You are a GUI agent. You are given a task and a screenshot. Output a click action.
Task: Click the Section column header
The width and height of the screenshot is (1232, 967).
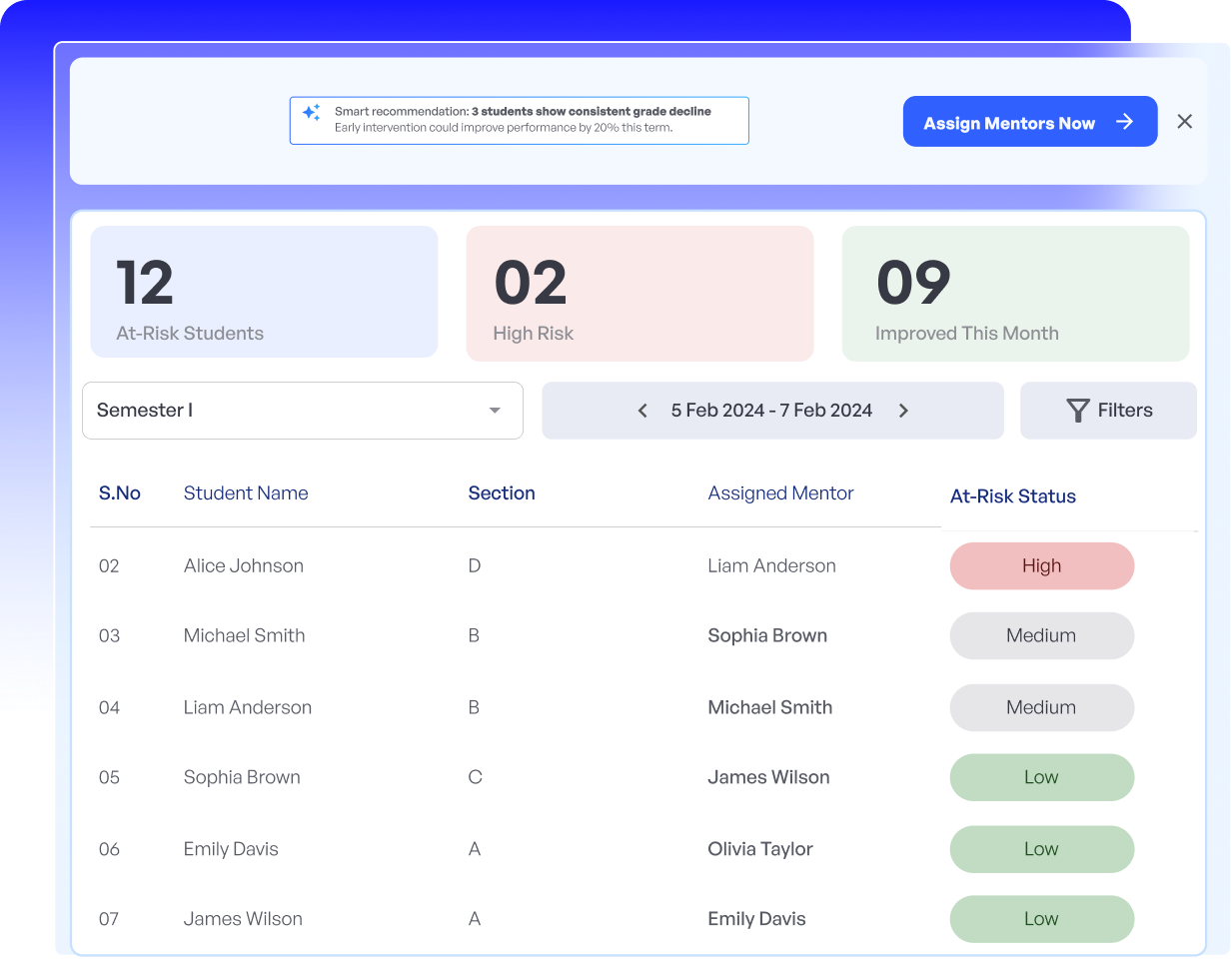[502, 493]
